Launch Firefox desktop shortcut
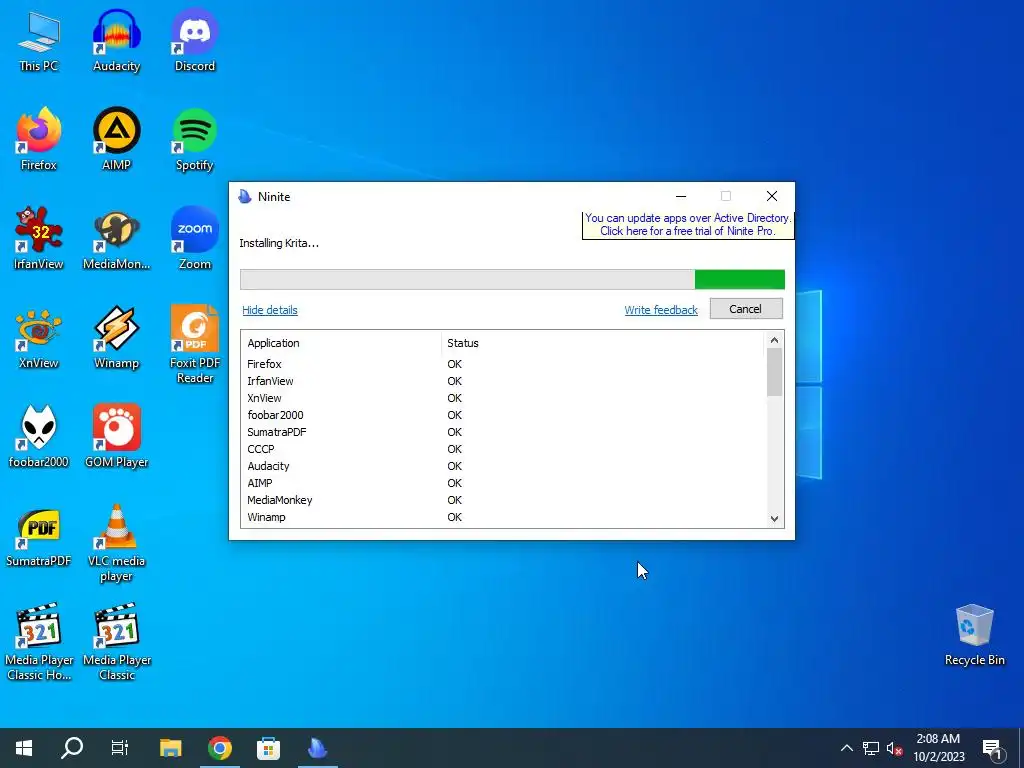Screen dimensions: 1024x768 (39, 140)
